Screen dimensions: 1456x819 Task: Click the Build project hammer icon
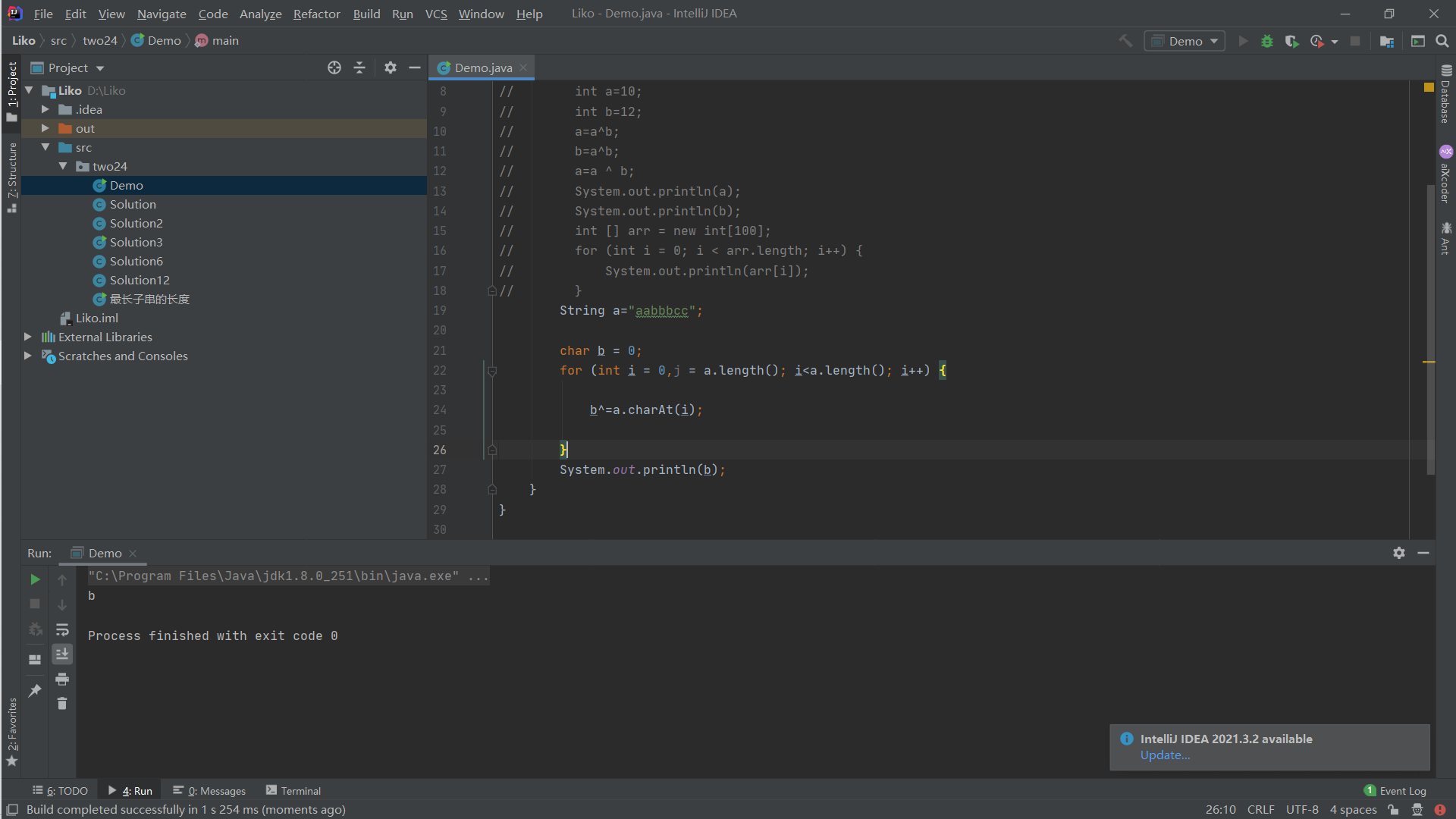[x=1125, y=41]
